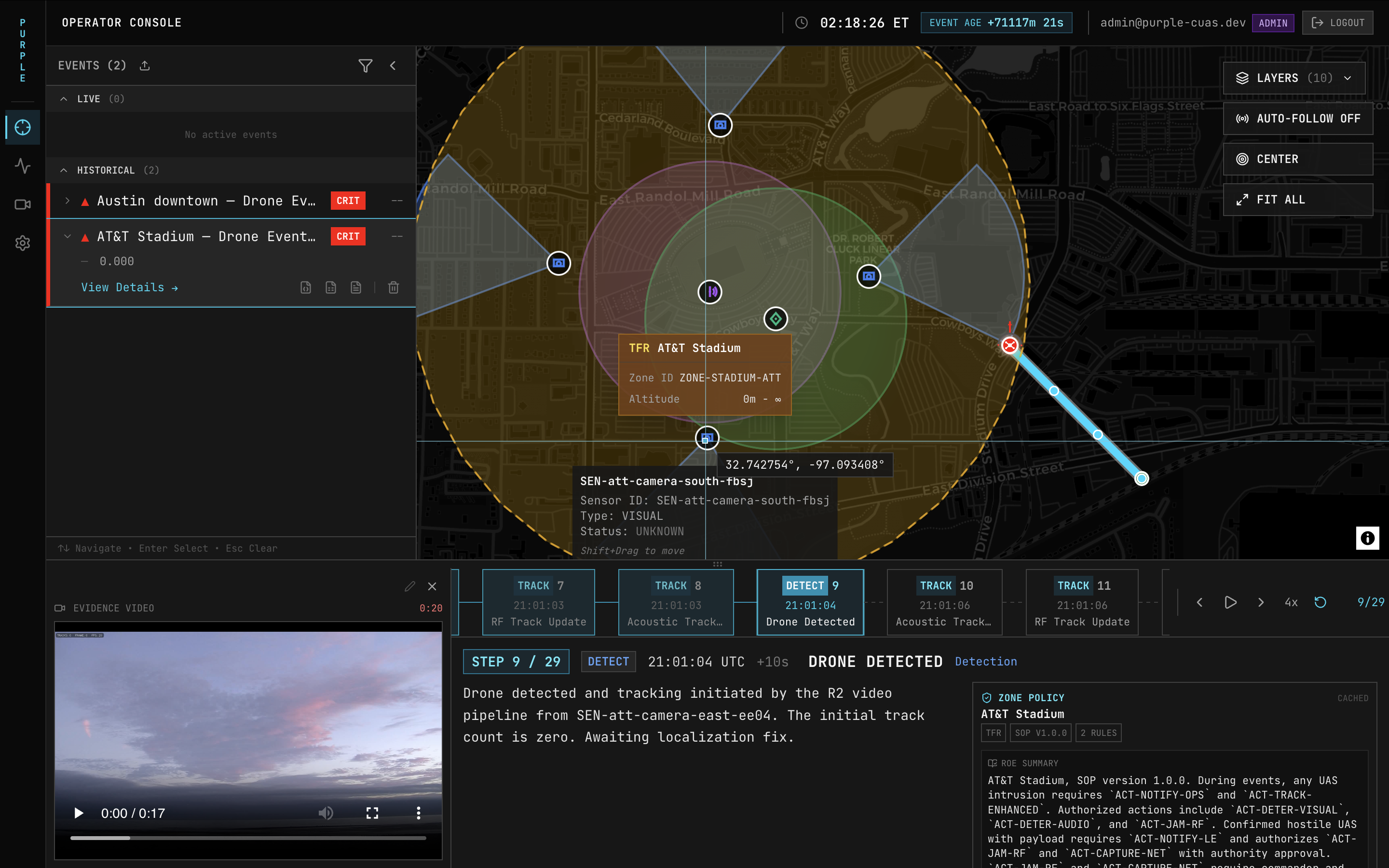Open the map targeting view in sidebar
The height and width of the screenshot is (868, 1389).
click(x=22, y=127)
